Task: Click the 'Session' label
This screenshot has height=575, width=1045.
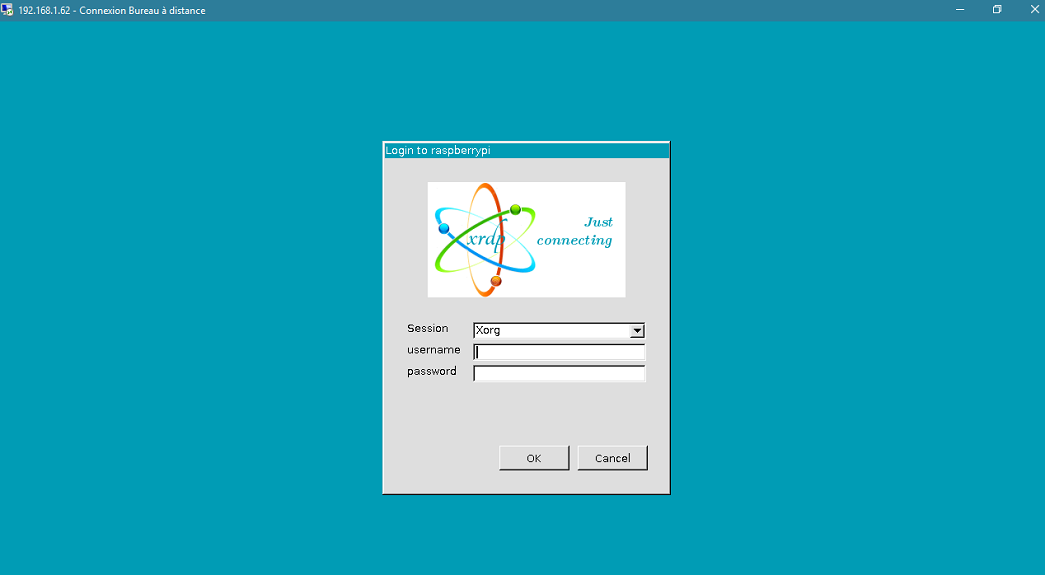Action: (x=428, y=328)
